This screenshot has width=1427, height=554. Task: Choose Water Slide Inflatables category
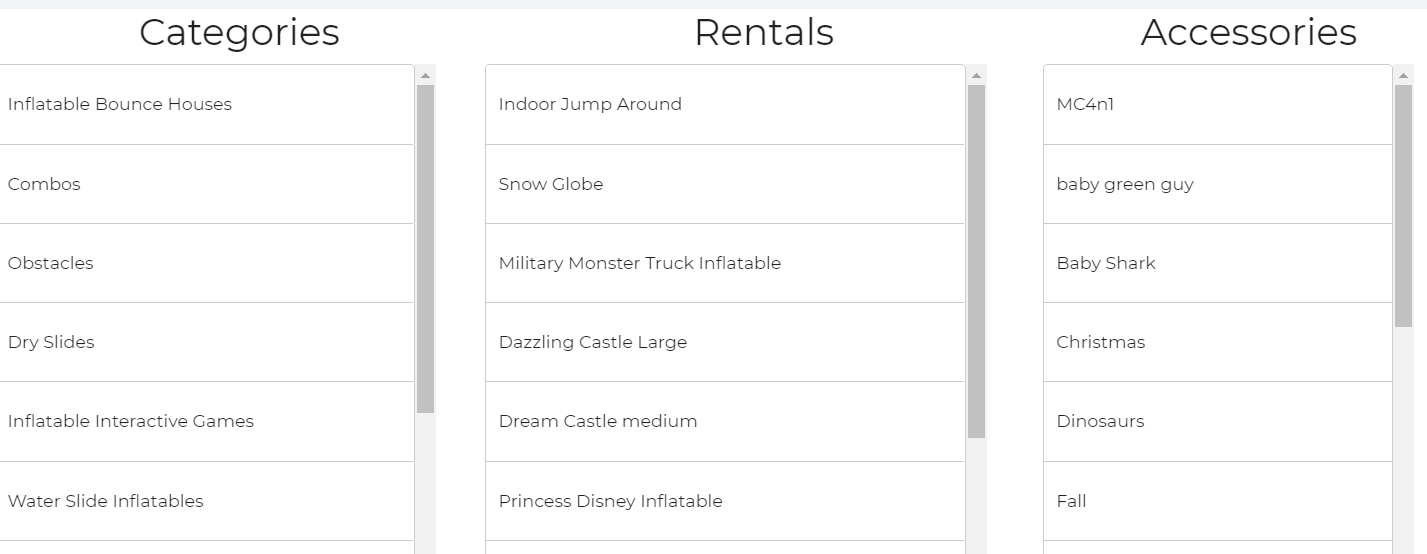click(106, 501)
